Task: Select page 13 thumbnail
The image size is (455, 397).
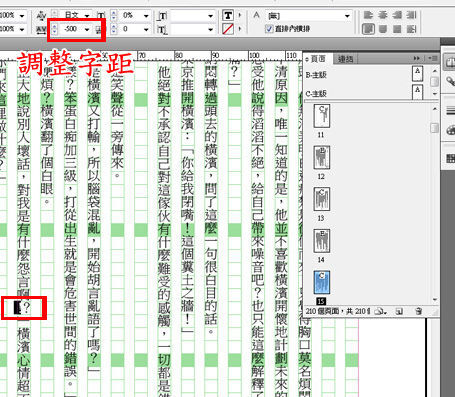Action: 322,199
